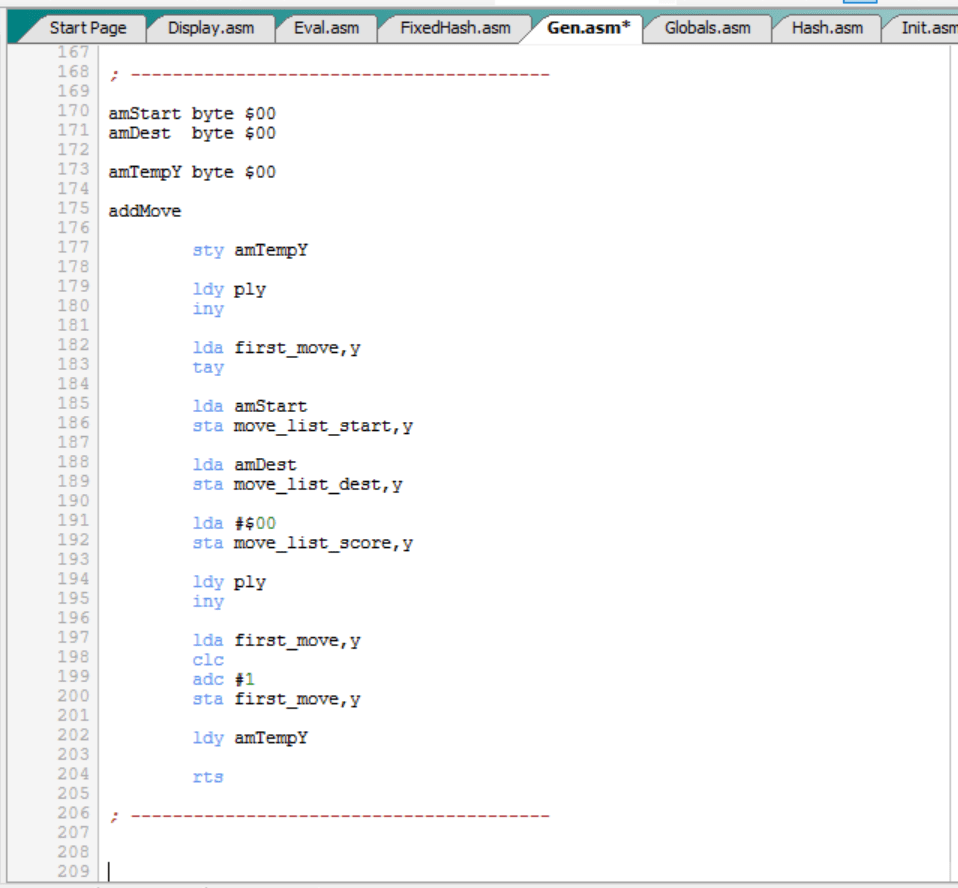This screenshot has height=888, width=958.
Task: Click the lda #$00 instruction
Action: [234, 524]
